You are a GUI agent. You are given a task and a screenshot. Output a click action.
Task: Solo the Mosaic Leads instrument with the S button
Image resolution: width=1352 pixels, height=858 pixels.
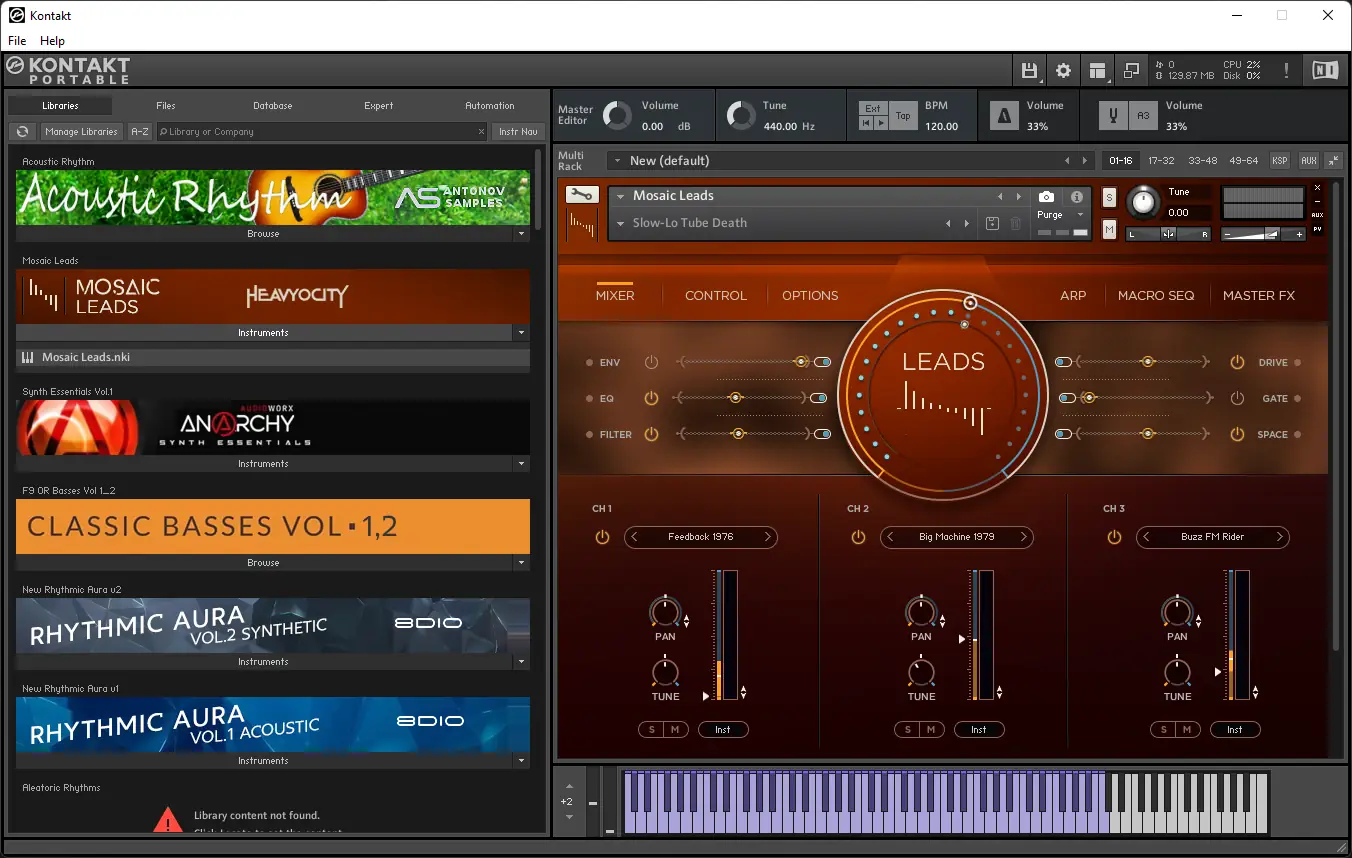(x=1108, y=198)
